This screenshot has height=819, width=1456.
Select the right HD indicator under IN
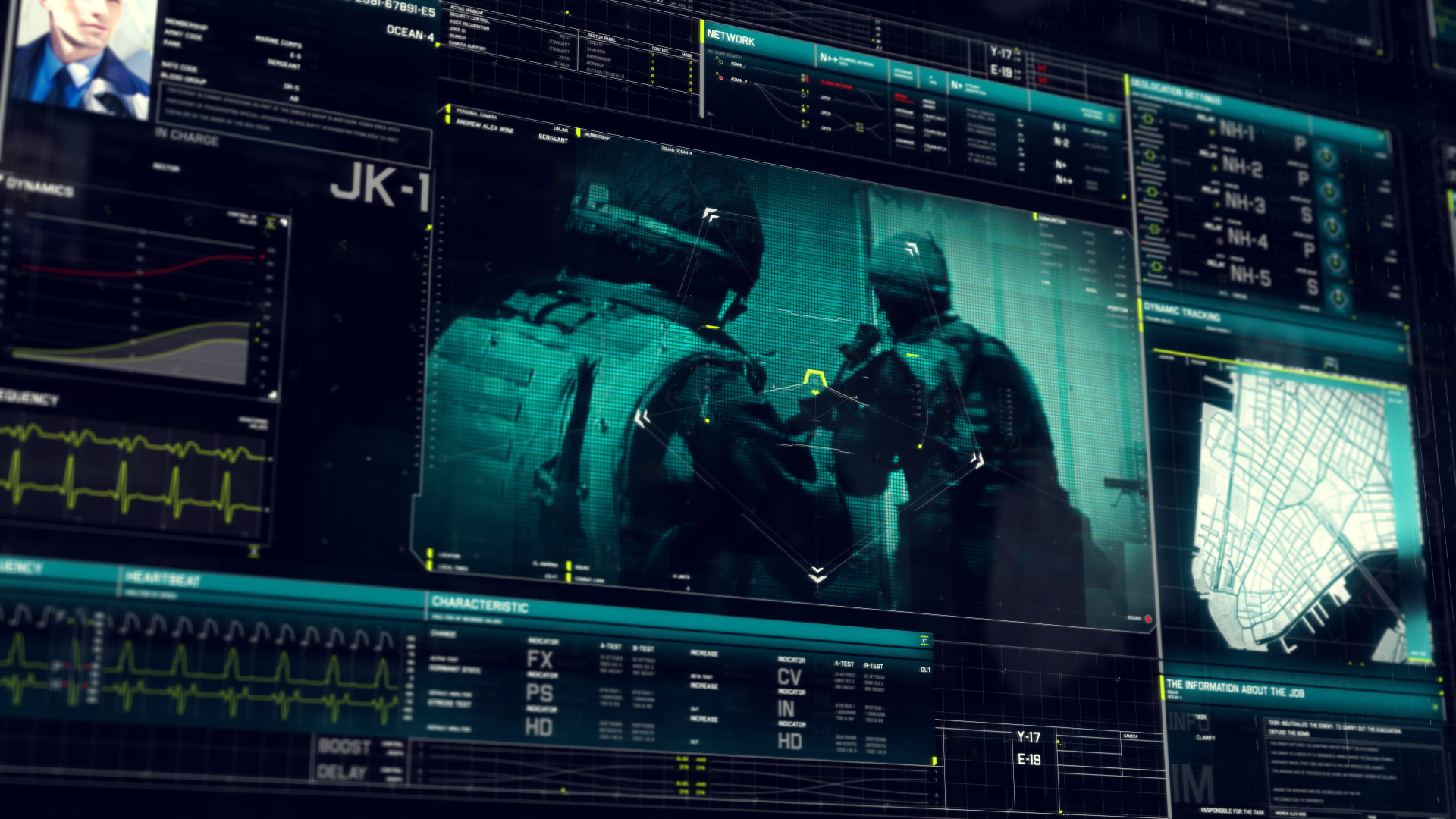pyautogui.click(x=789, y=740)
